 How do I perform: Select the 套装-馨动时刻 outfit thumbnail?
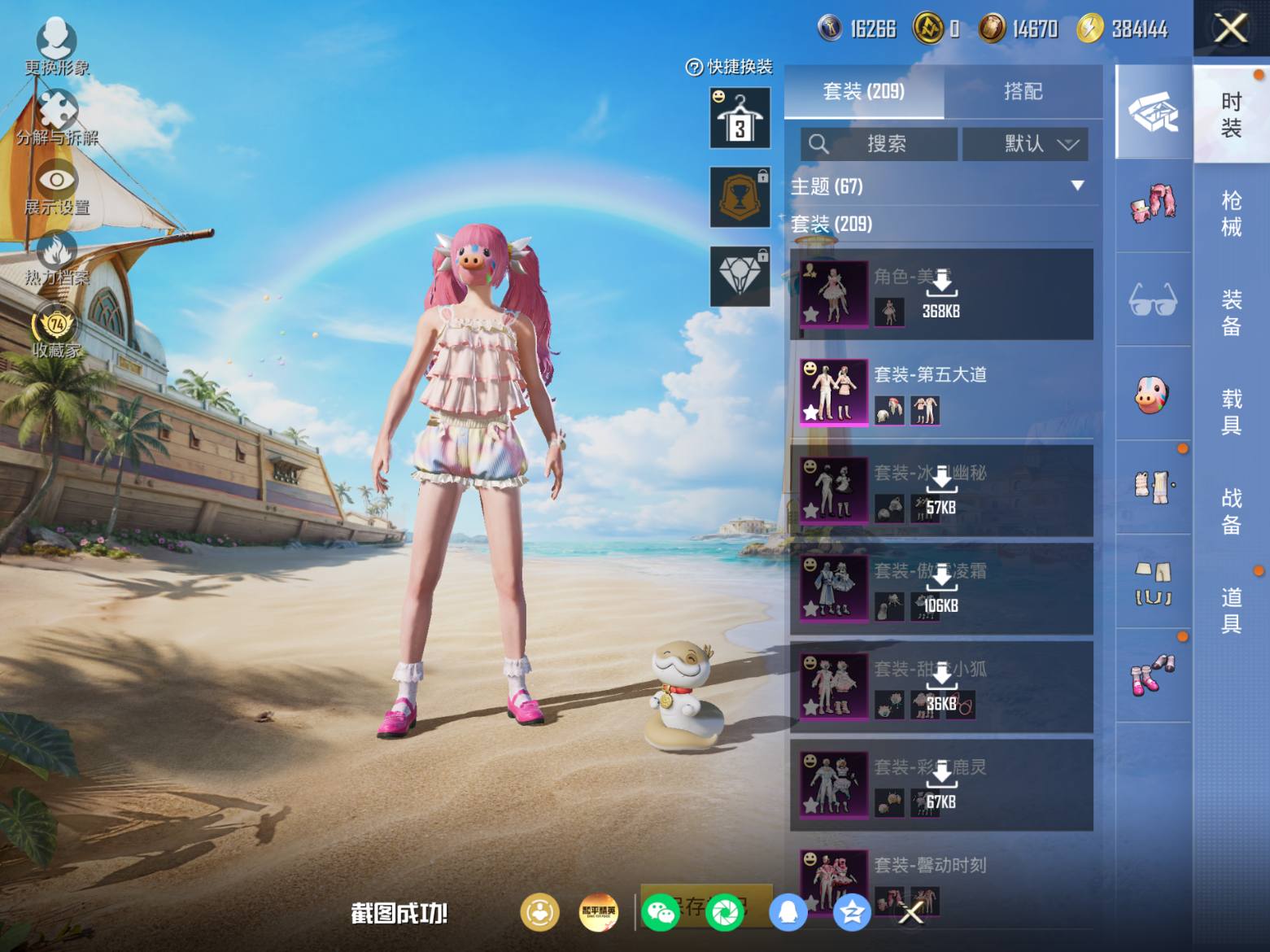(x=833, y=883)
